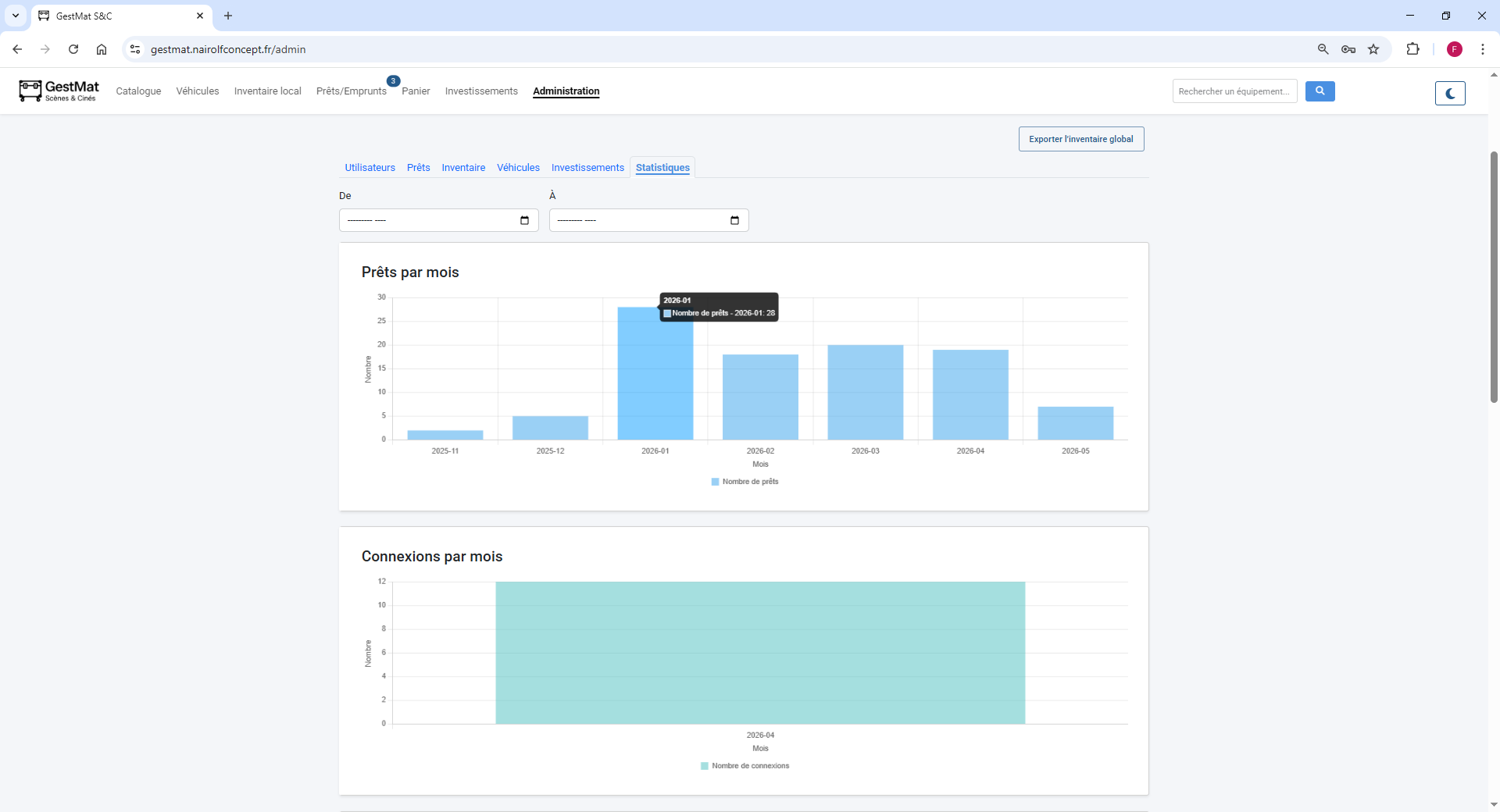Click the À end date field
This screenshot has height=812, width=1500.
pos(649,220)
